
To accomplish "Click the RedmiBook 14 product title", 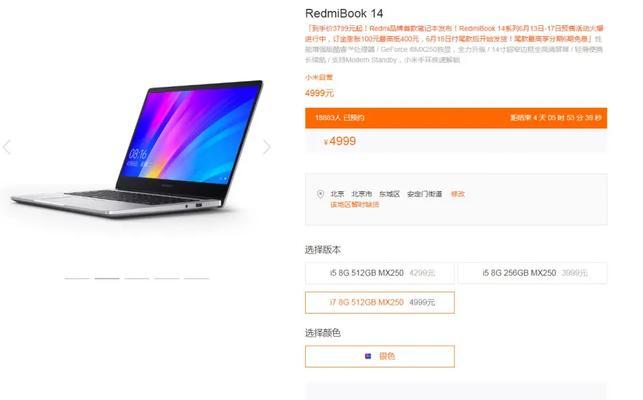I will point(344,14).
